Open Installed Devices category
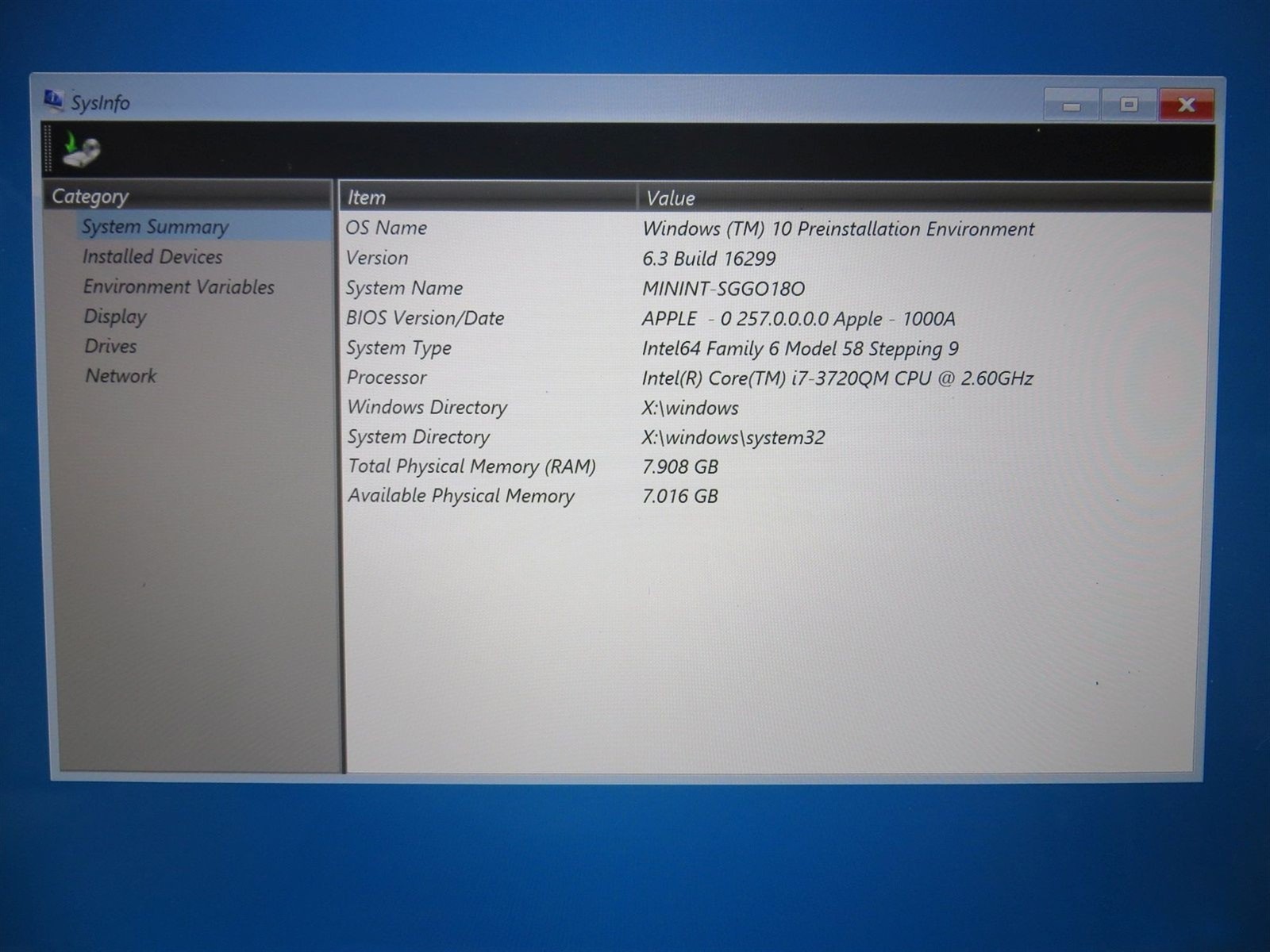Image resolution: width=1270 pixels, height=952 pixels. [152, 256]
